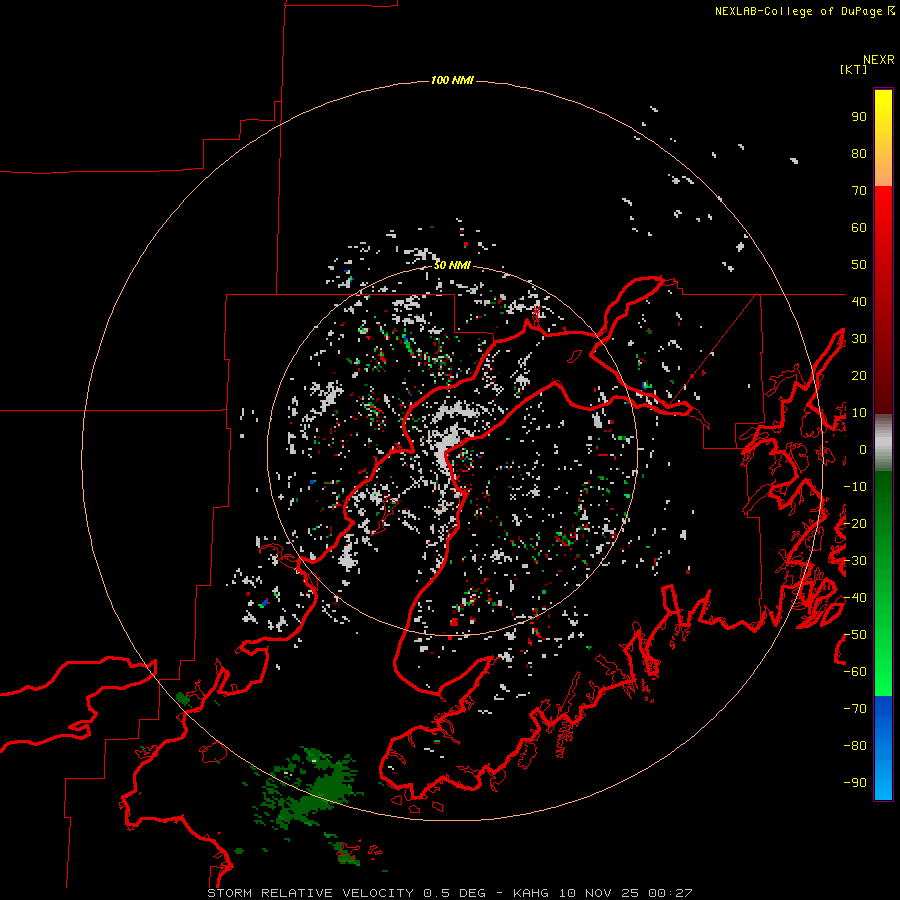900x900 pixels.
Task: Click the NEXLAB-College of DuPage watermark text
Action: click(x=805, y=11)
